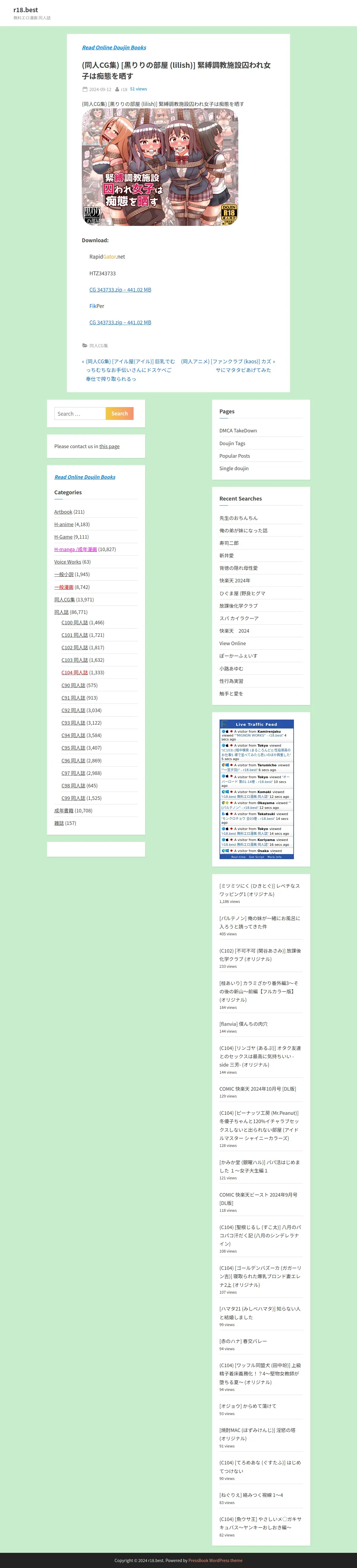
Task: Open More Info link in traffic feed
Action: point(275,857)
